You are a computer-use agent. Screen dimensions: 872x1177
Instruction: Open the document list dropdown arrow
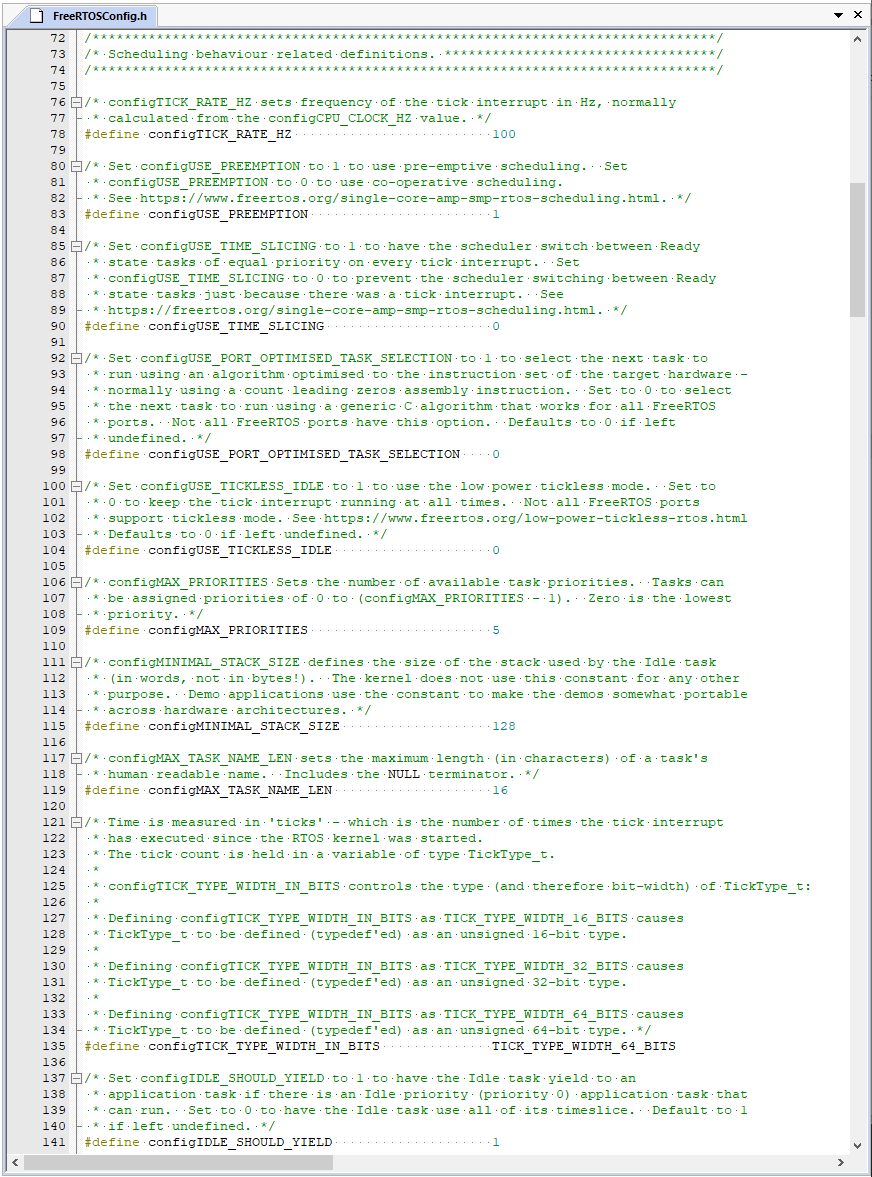tap(838, 16)
